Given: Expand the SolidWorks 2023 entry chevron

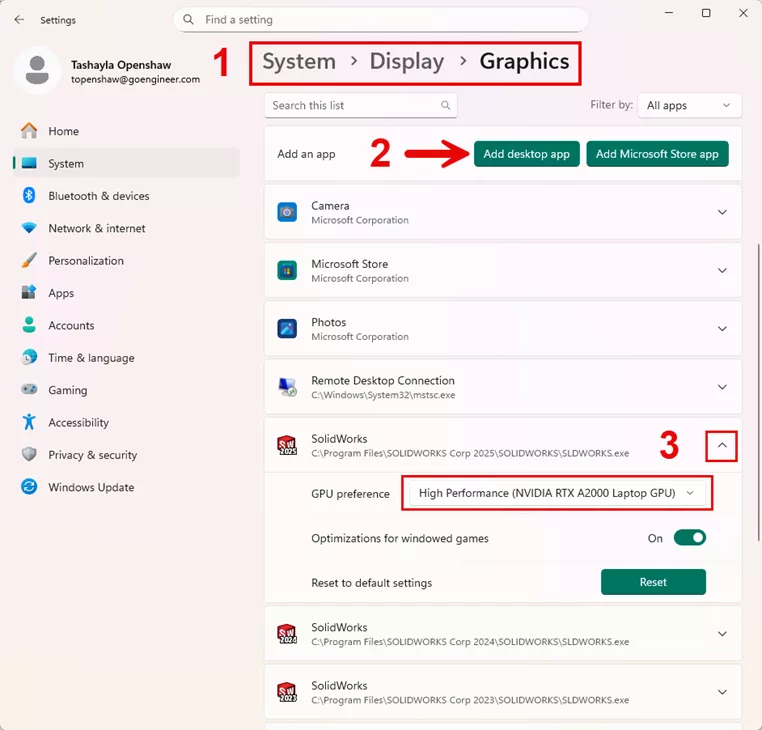Looking at the screenshot, I should coord(722,692).
